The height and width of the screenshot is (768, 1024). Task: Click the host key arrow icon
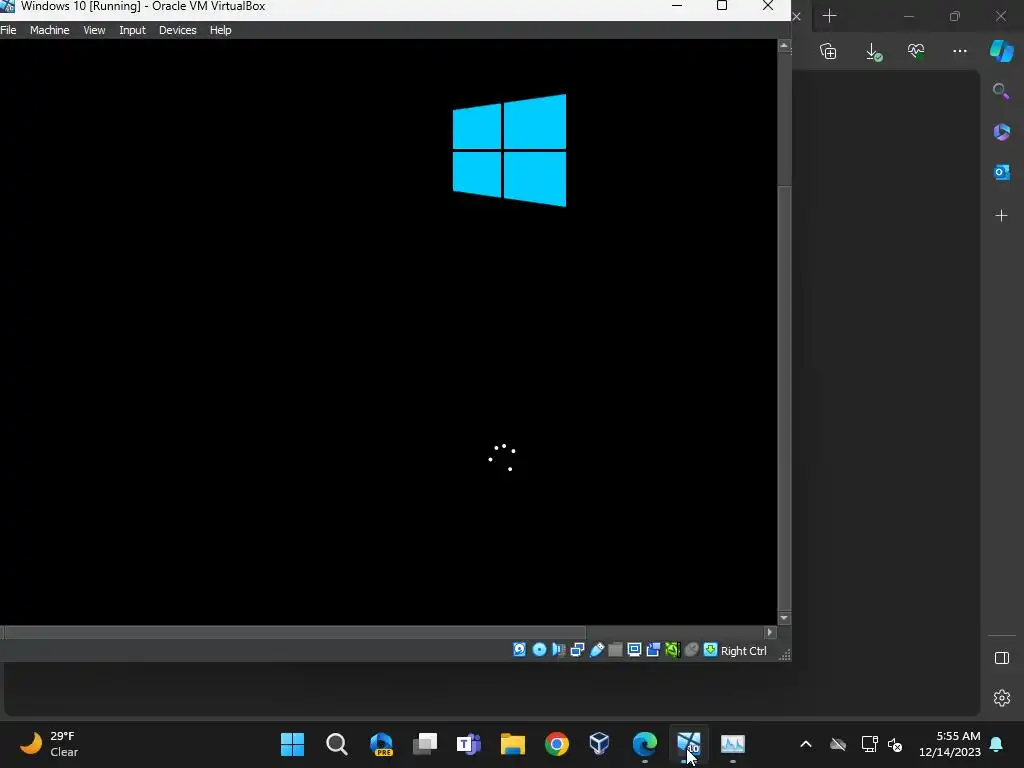coord(711,650)
